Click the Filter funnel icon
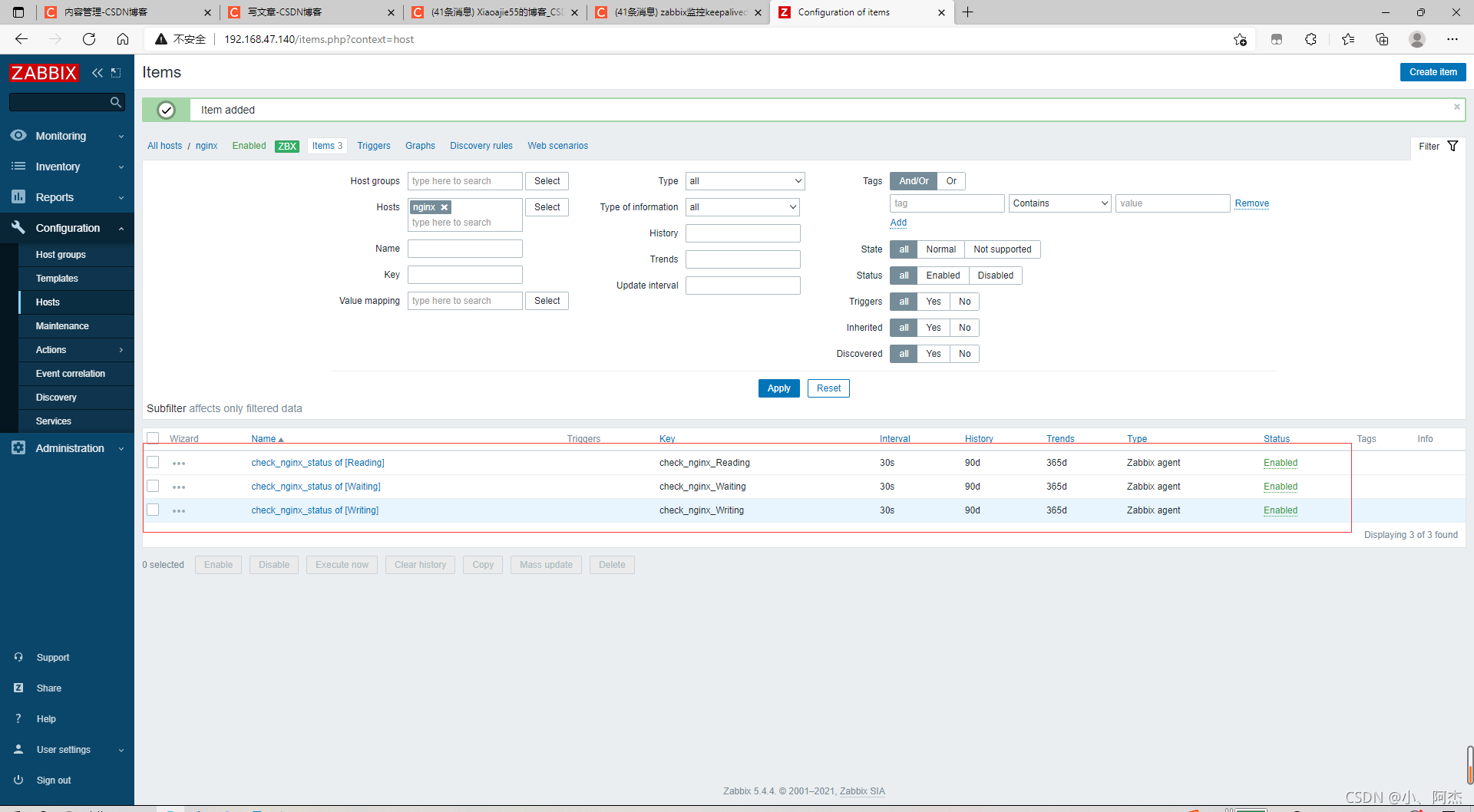This screenshot has width=1474, height=812. coord(1453,146)
